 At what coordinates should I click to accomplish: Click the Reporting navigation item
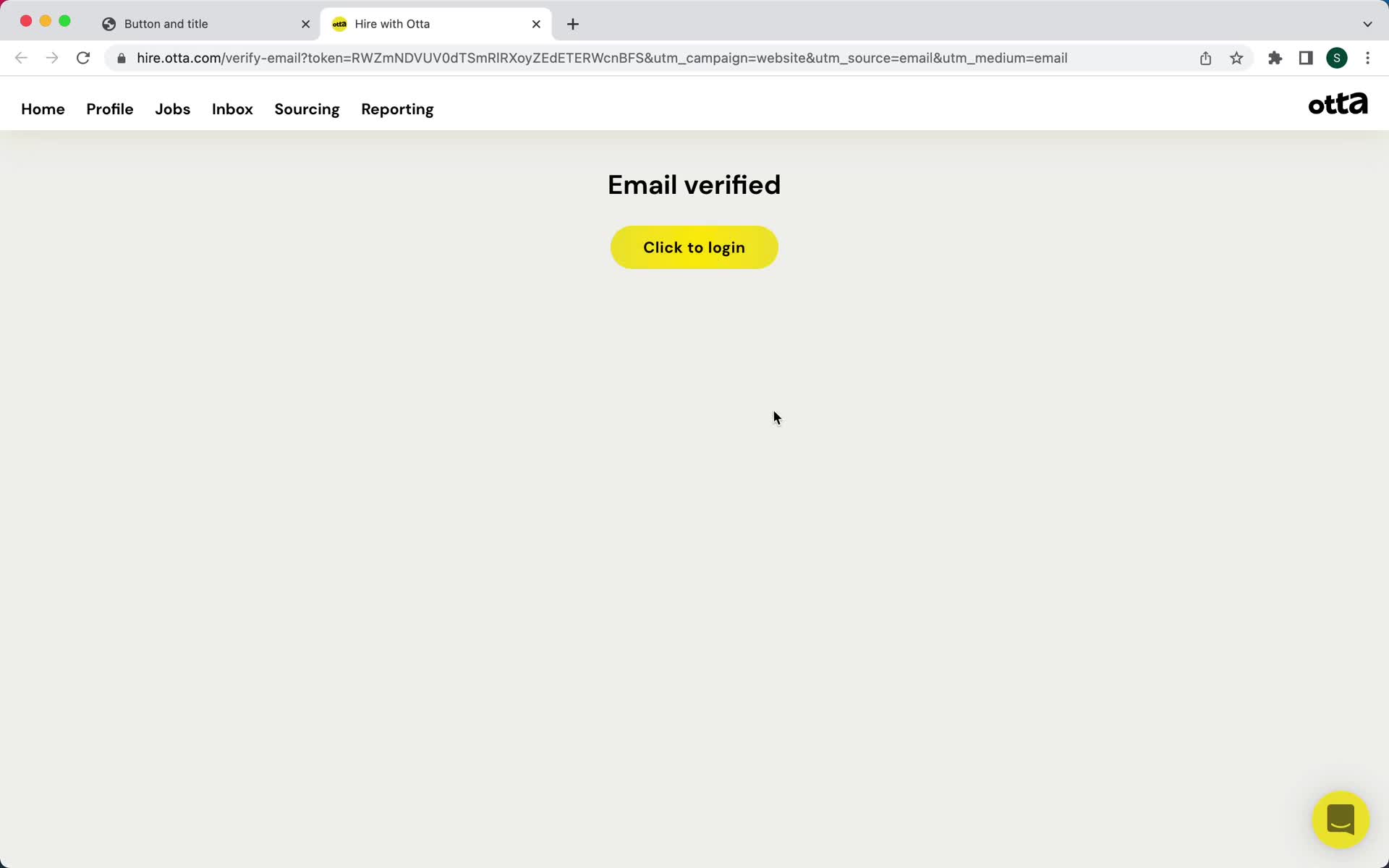coord(397,108)
